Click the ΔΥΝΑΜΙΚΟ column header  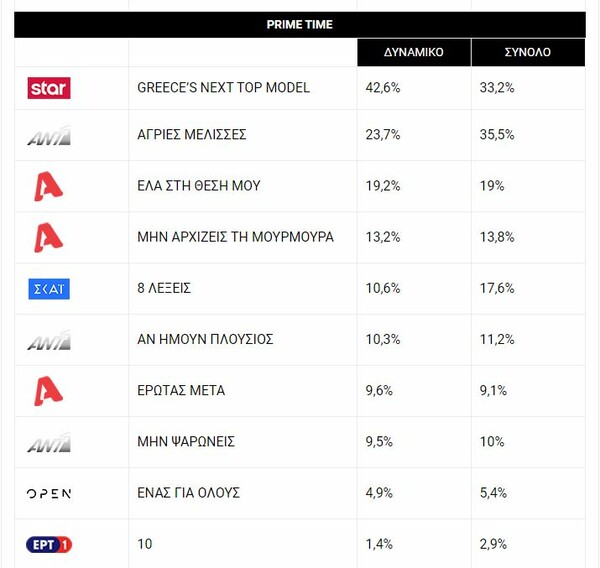point(414,52)
